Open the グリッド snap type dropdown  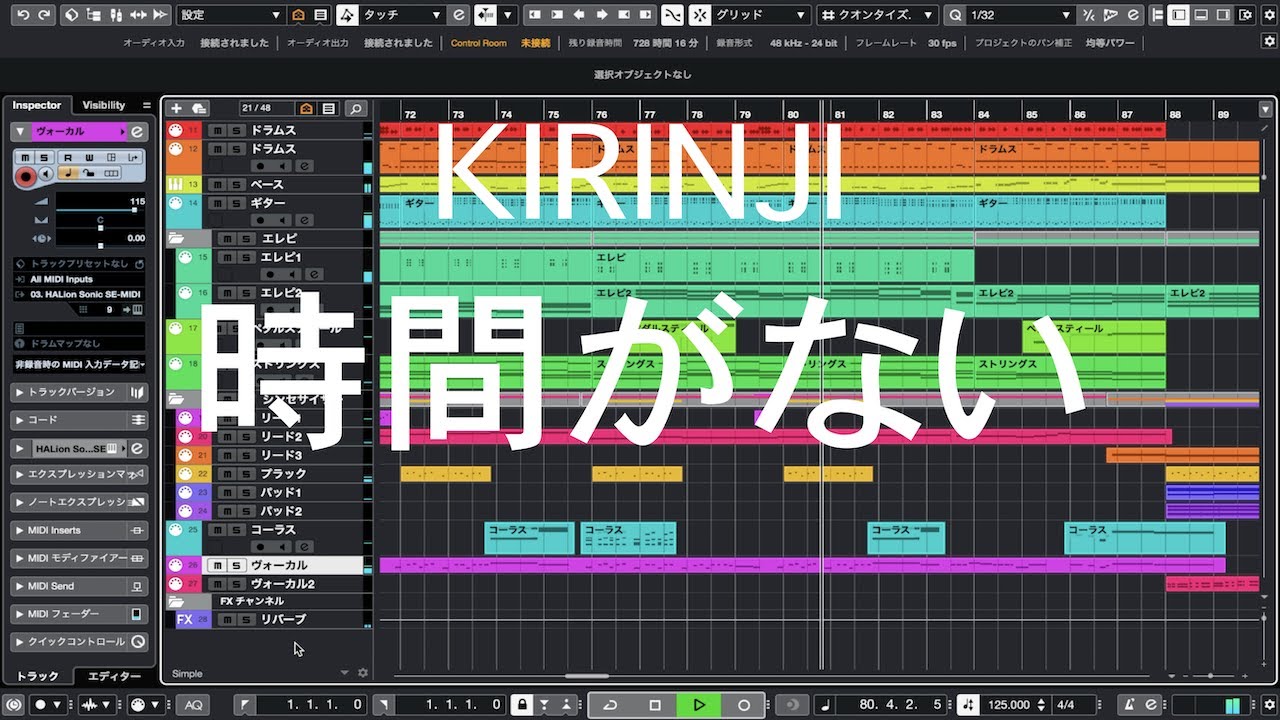point(760,15)
